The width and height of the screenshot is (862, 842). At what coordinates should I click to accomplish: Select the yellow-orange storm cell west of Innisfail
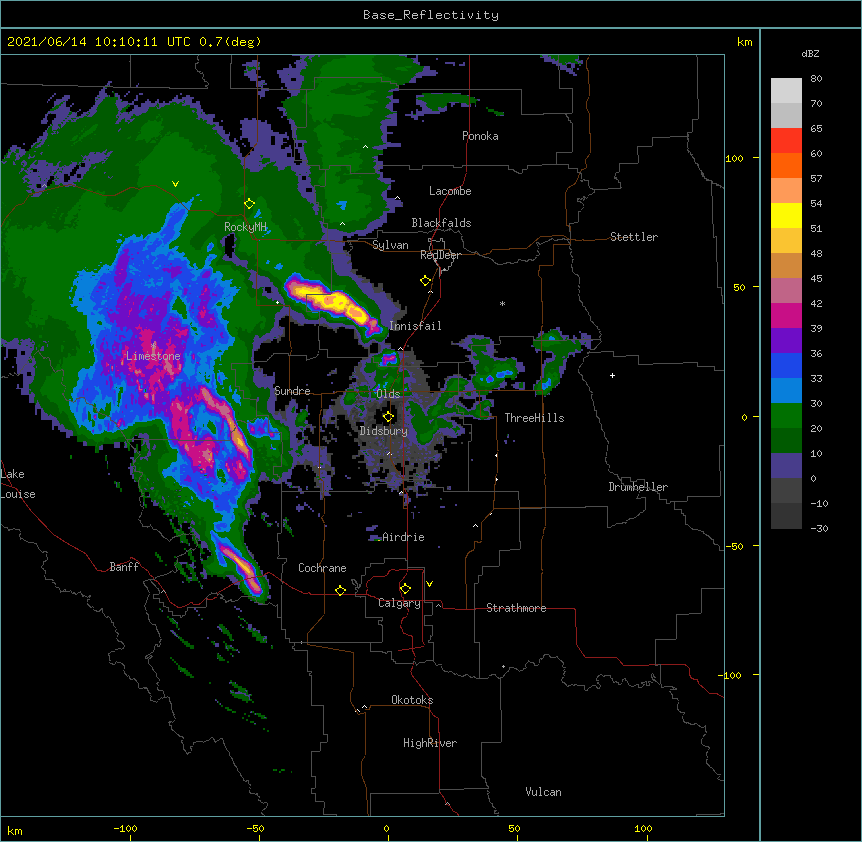coord(332,304)
